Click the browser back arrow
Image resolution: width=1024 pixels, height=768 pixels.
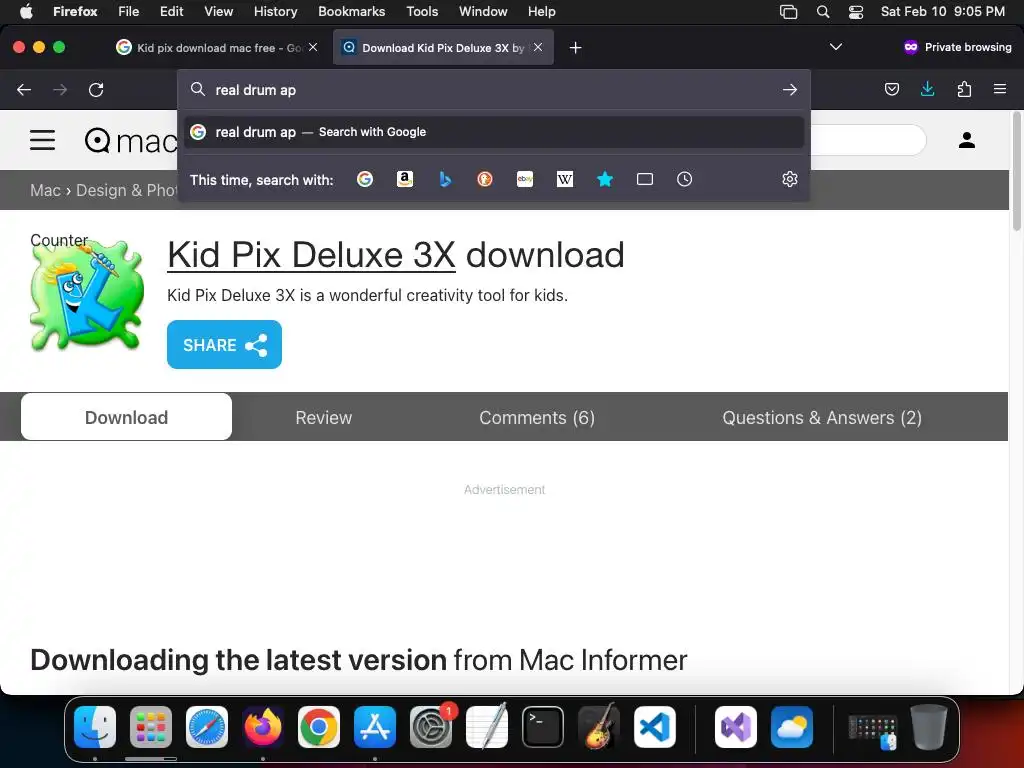point(24,89)
